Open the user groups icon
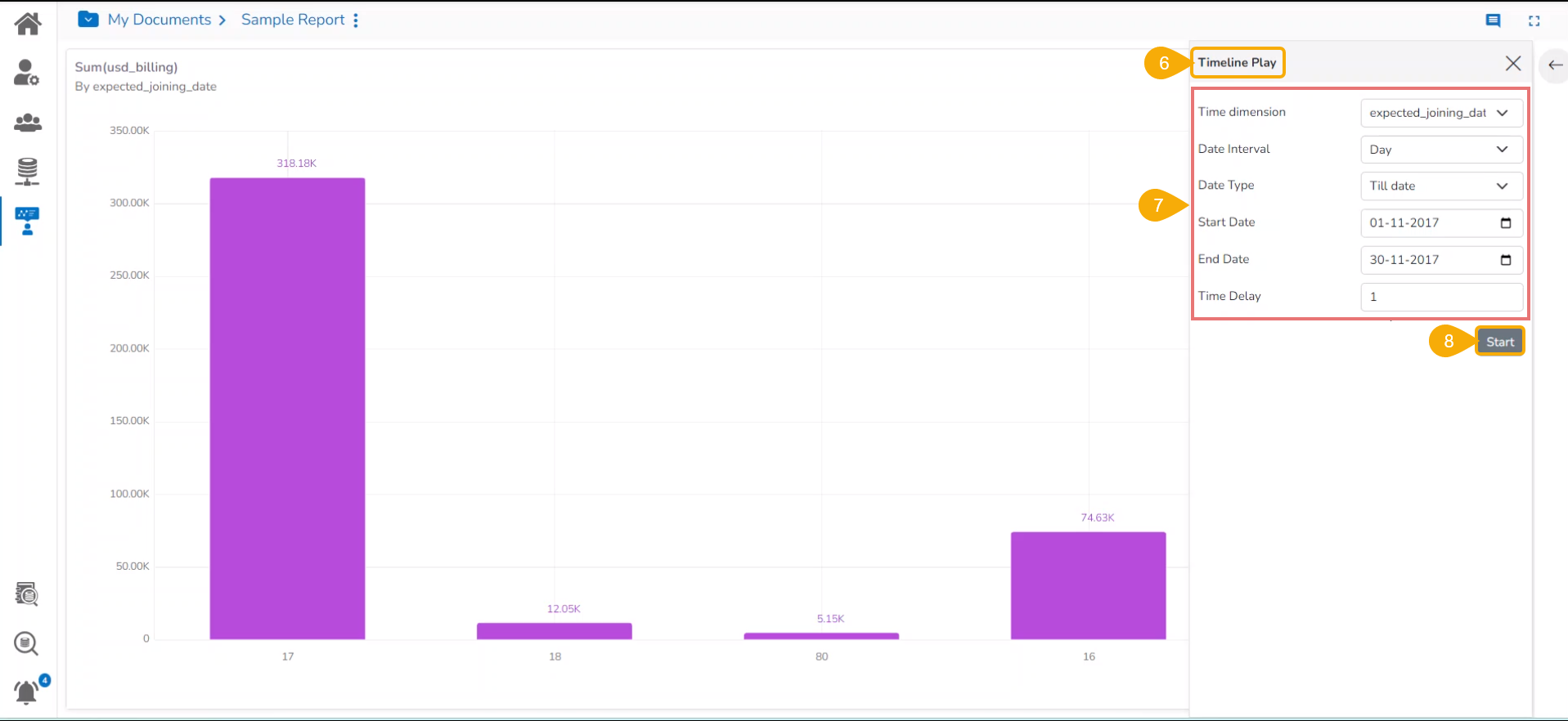Image resolution: width=1568 pixels, height=721 pixels. pos(28,123)
